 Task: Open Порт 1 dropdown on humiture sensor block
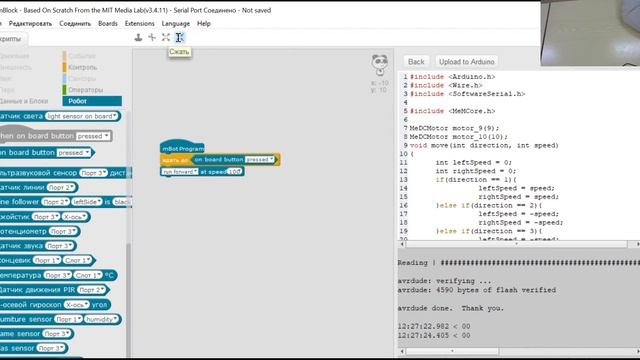[69, 319]
